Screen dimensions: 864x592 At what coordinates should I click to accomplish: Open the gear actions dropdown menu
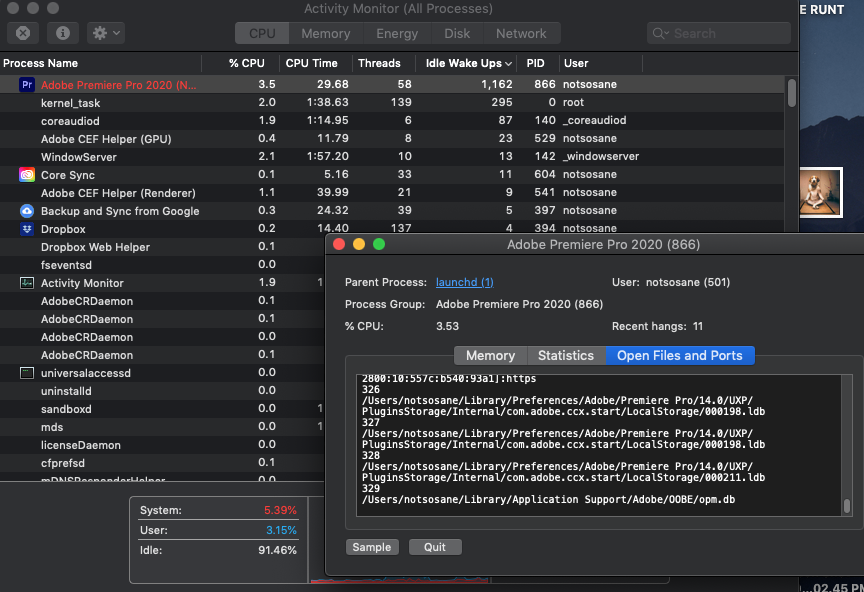105,33
